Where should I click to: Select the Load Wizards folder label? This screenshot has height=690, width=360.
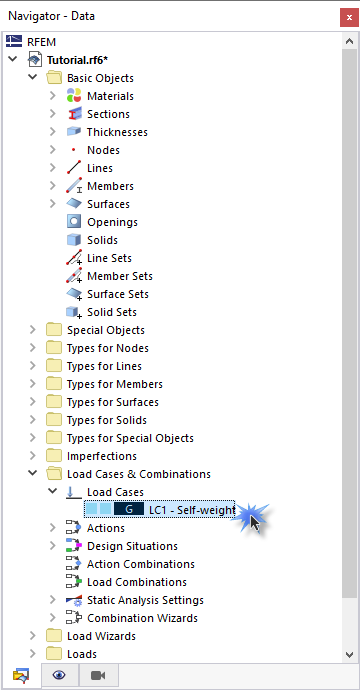[101, 636]
